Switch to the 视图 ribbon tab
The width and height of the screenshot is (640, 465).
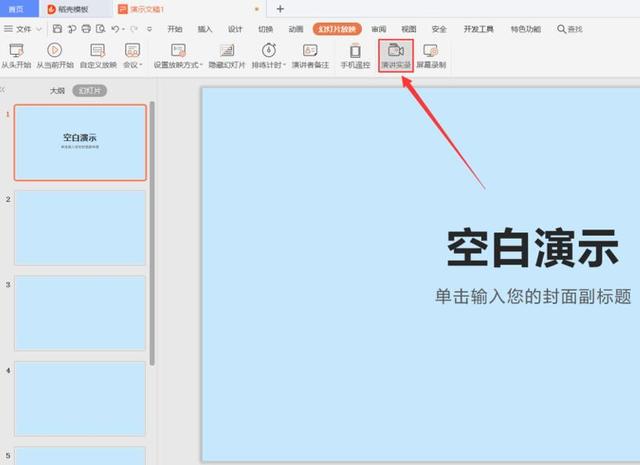(x=409, y=29)
